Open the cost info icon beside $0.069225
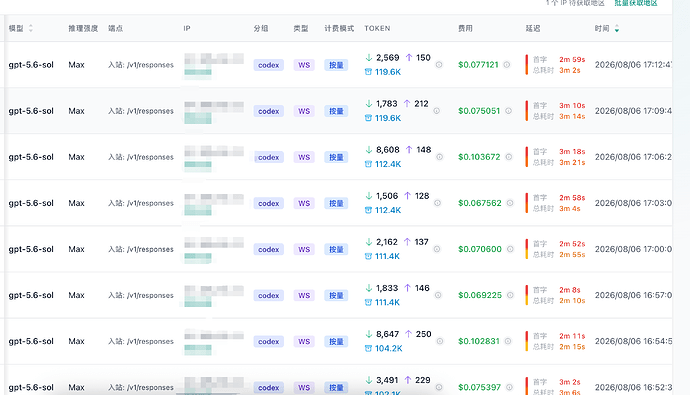Screen dimensions: 690x395 510,295
